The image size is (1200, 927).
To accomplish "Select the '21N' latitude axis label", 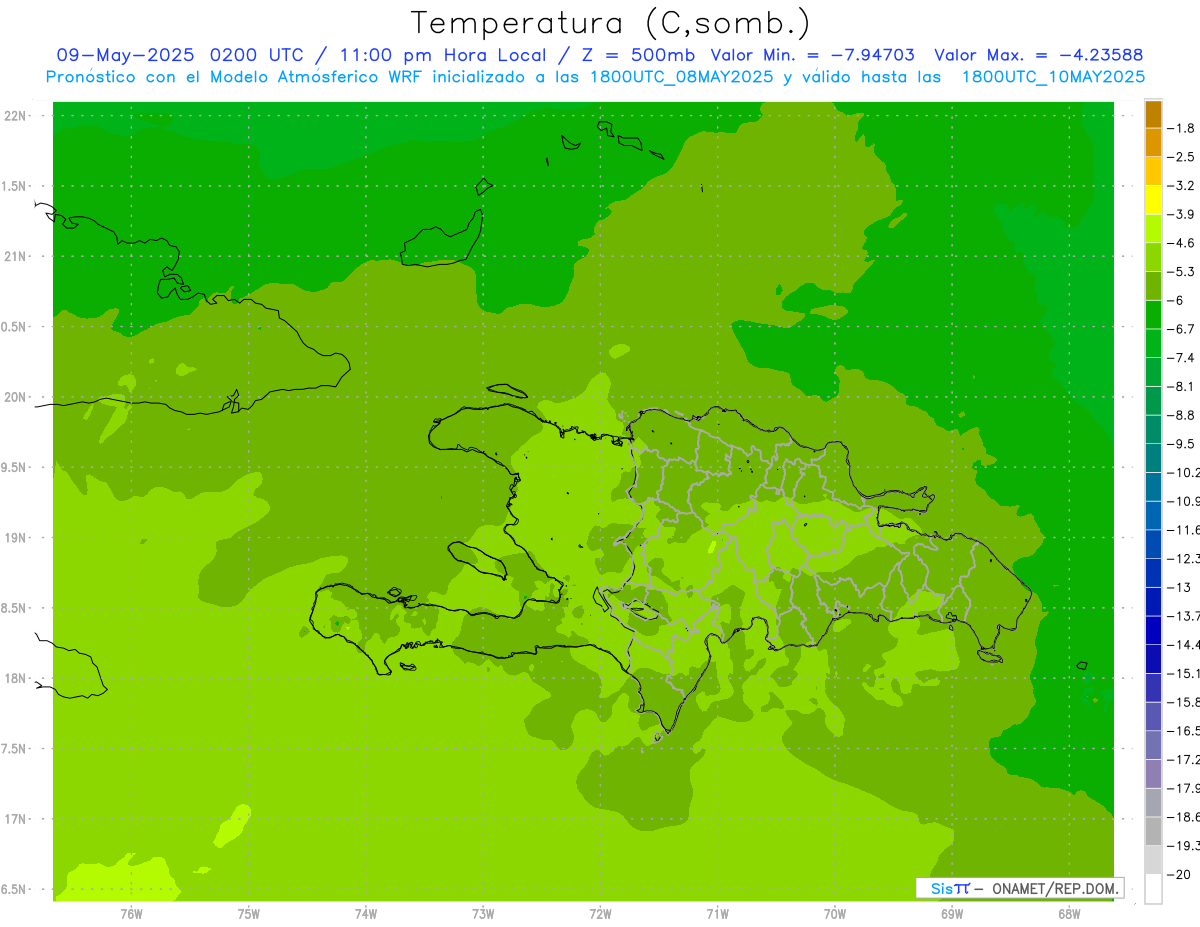I will (17, 257).
